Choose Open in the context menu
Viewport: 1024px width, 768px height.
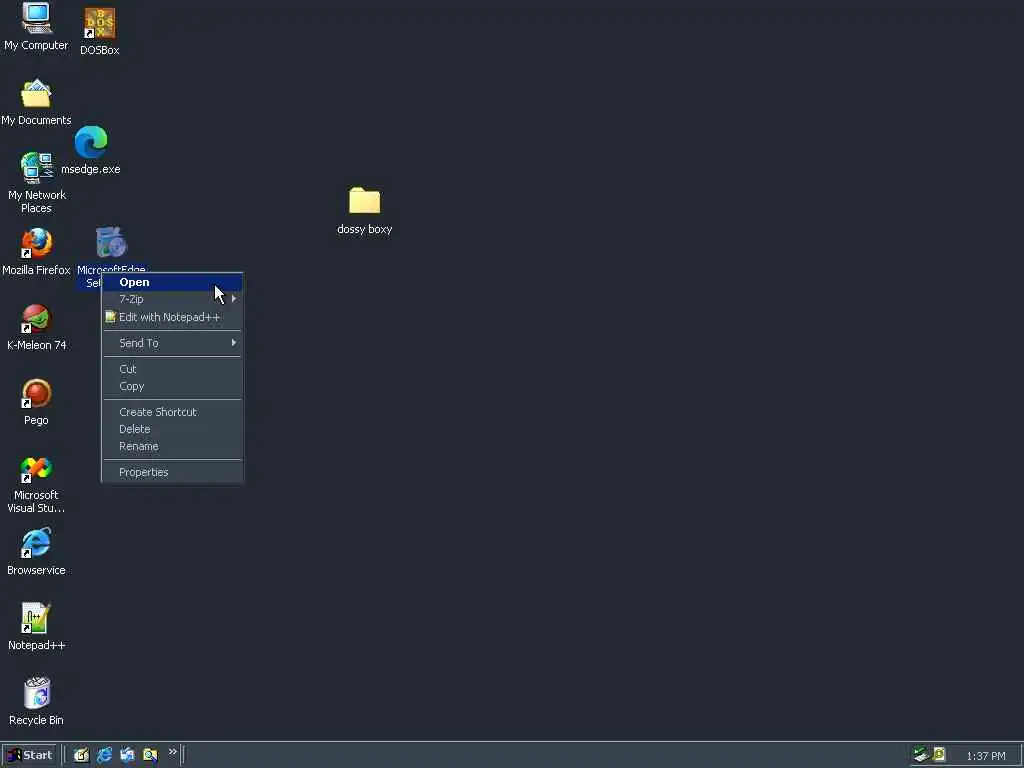point(172,282)
